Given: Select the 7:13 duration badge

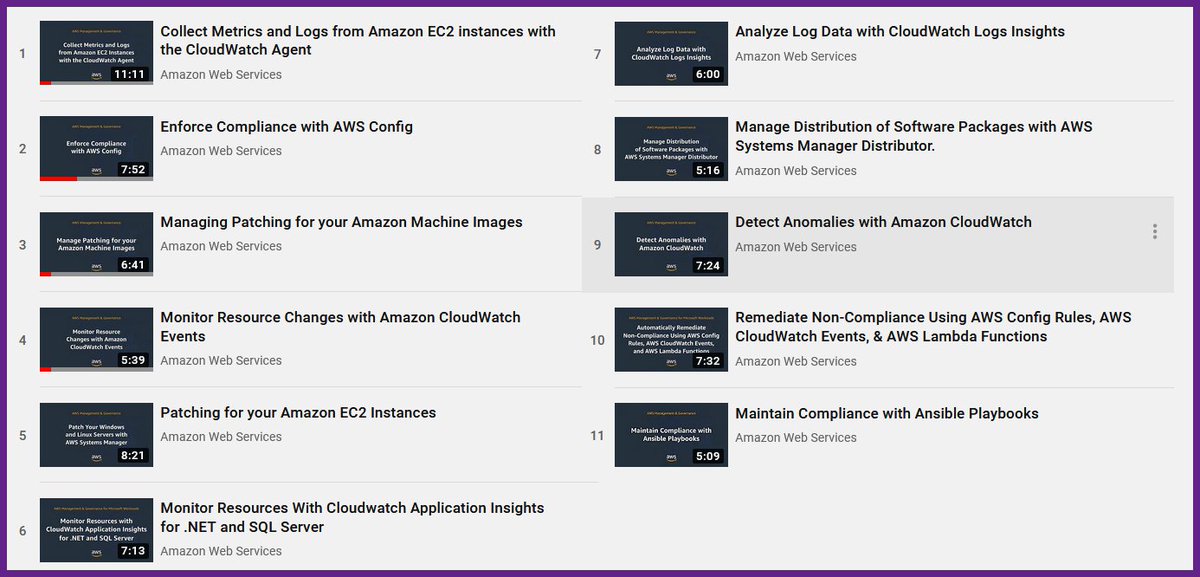Looking at the screenshot, I should [x=133, y=551].
